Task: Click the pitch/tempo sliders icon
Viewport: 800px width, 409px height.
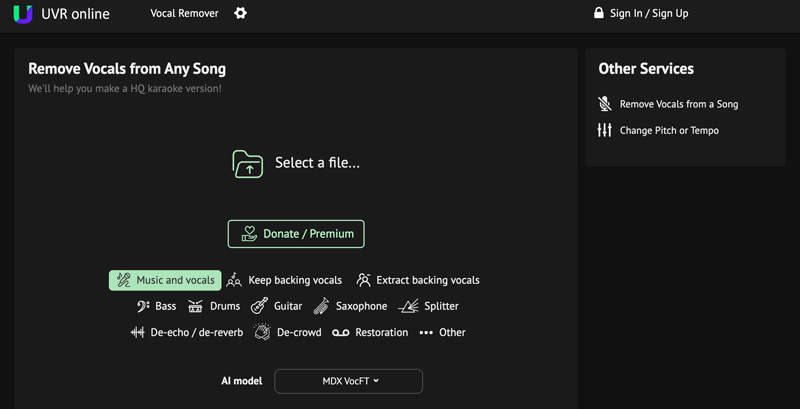Action: (x=605, y=130)
